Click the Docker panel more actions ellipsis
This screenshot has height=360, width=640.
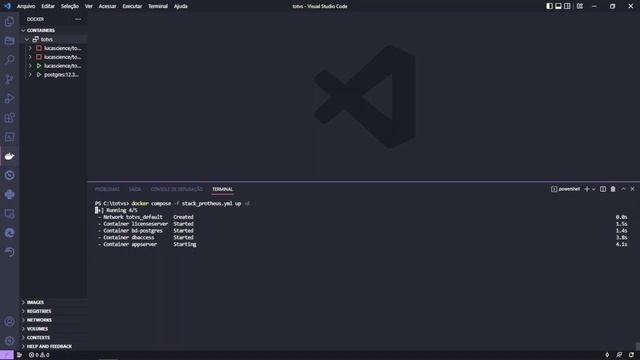(78, 19)
